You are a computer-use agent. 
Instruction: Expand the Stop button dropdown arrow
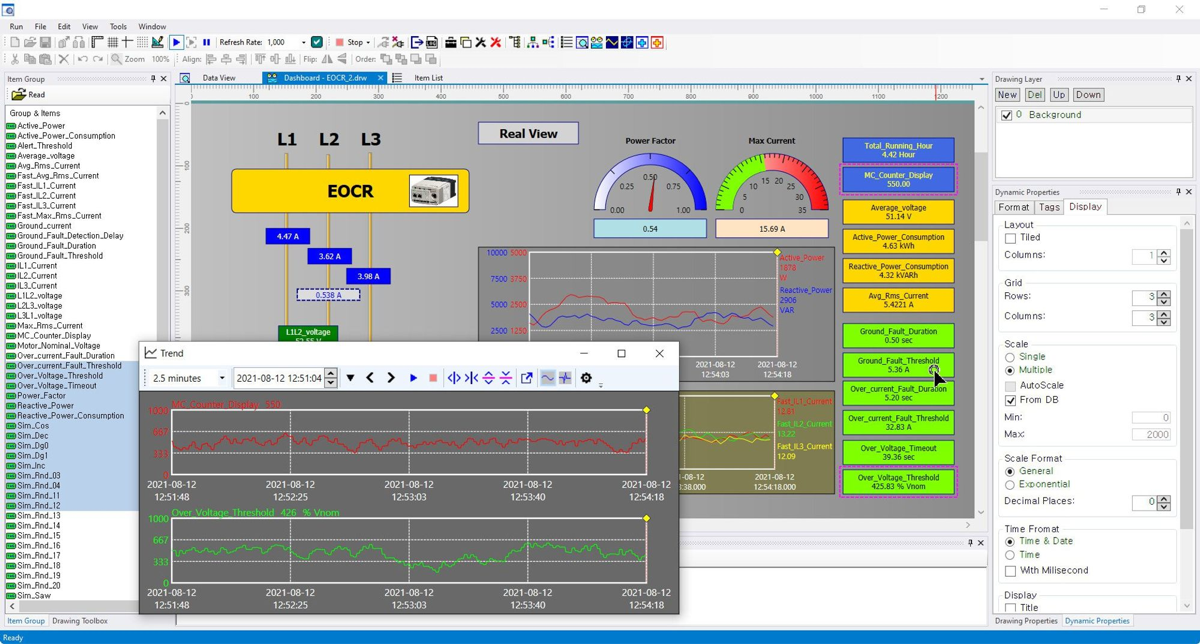(x=369, y=42)
